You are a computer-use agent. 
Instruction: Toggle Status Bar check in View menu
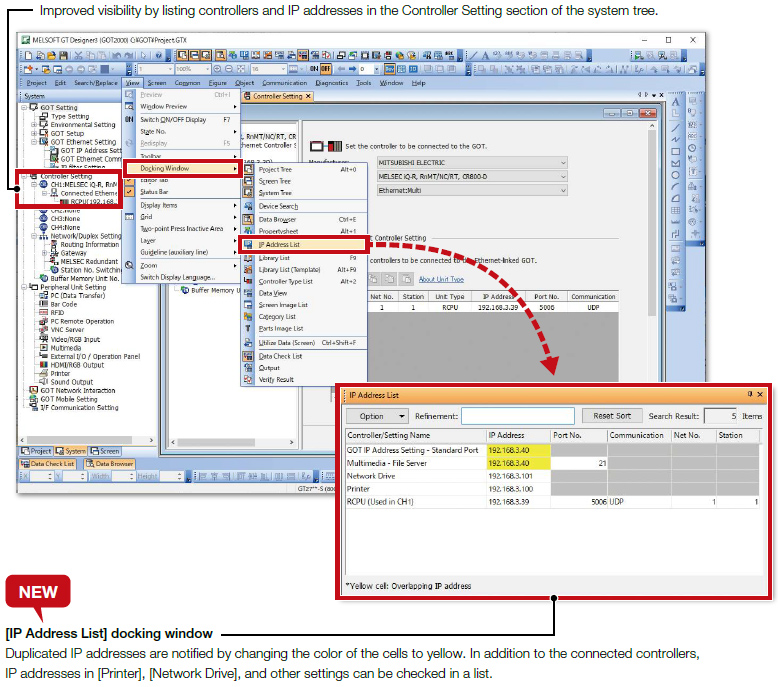point(154,191)
